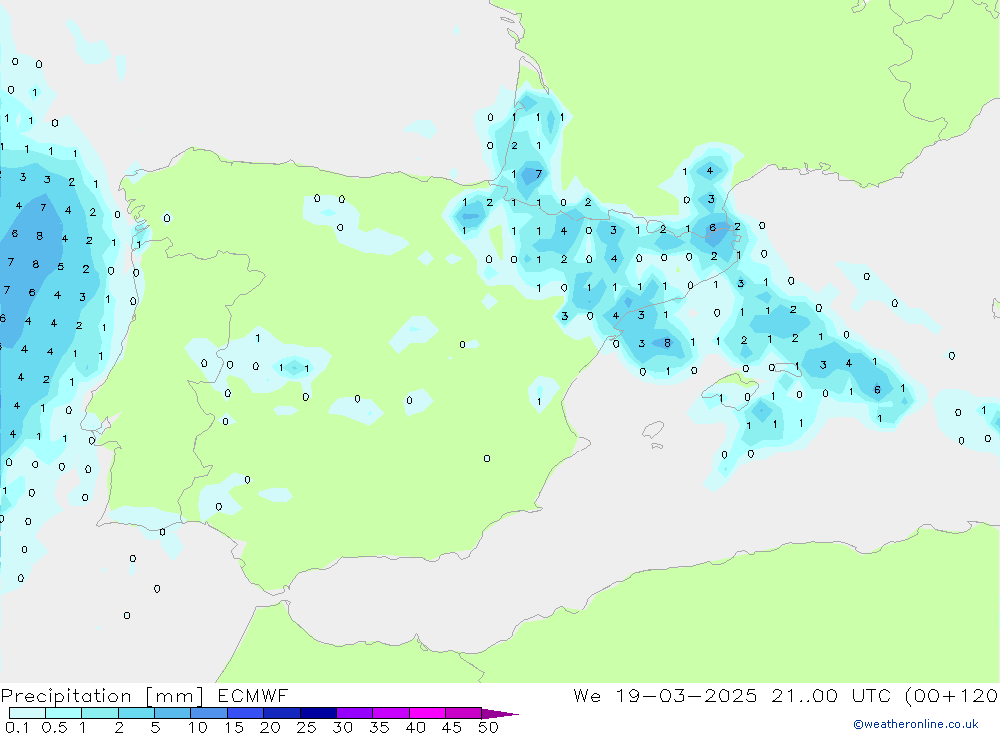Click the forecast date and time label
The image size is (1000, 733).
pos(785,696)
